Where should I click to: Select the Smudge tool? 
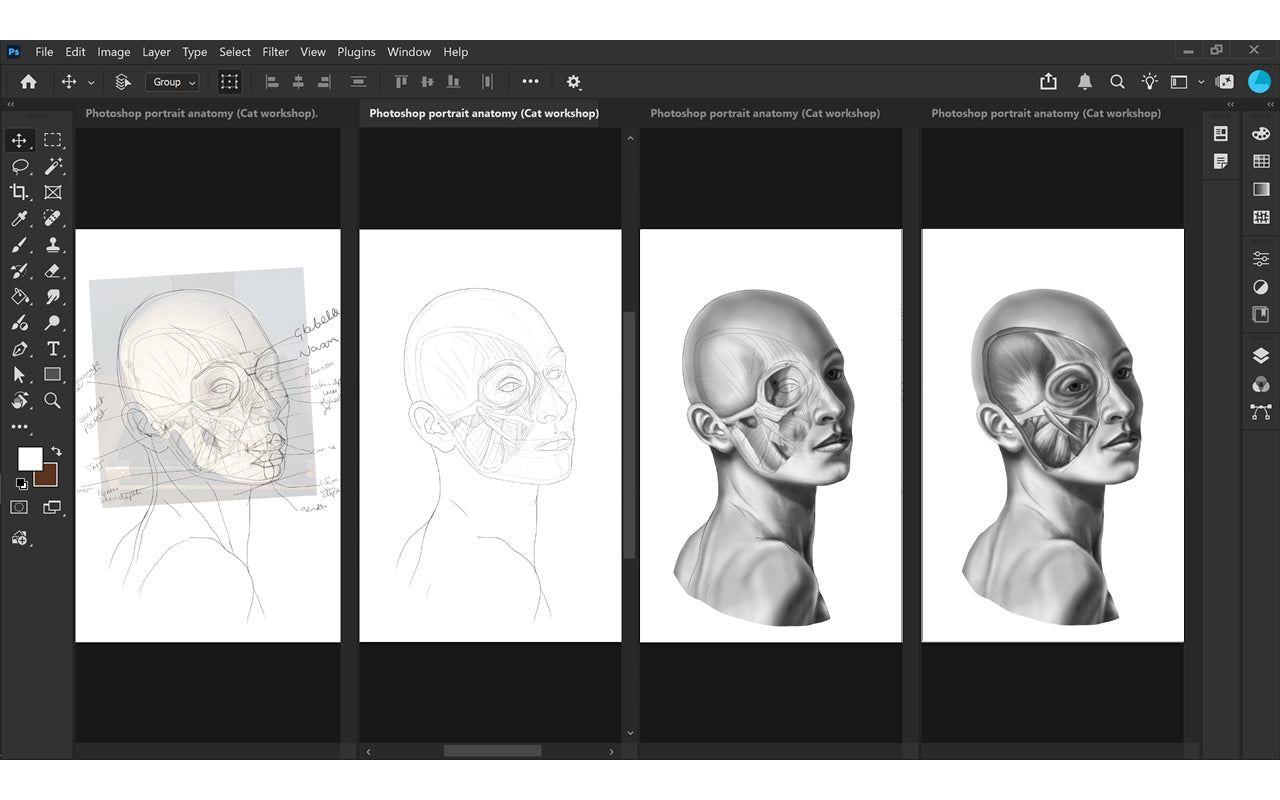click(53, 296)
